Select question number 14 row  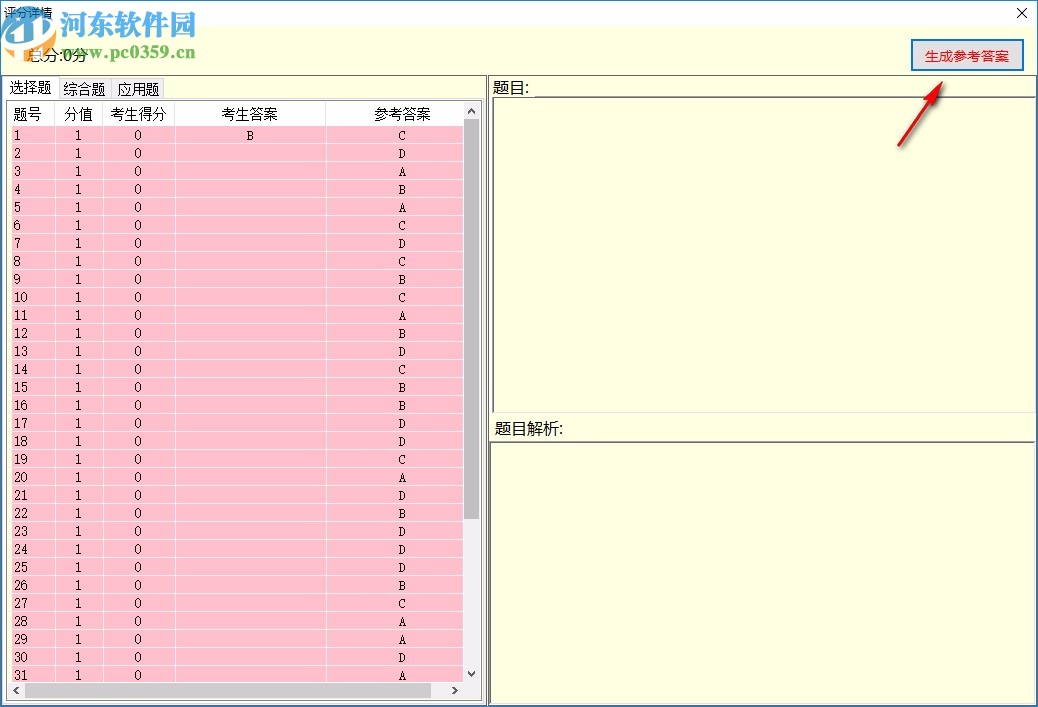[21, 369]
